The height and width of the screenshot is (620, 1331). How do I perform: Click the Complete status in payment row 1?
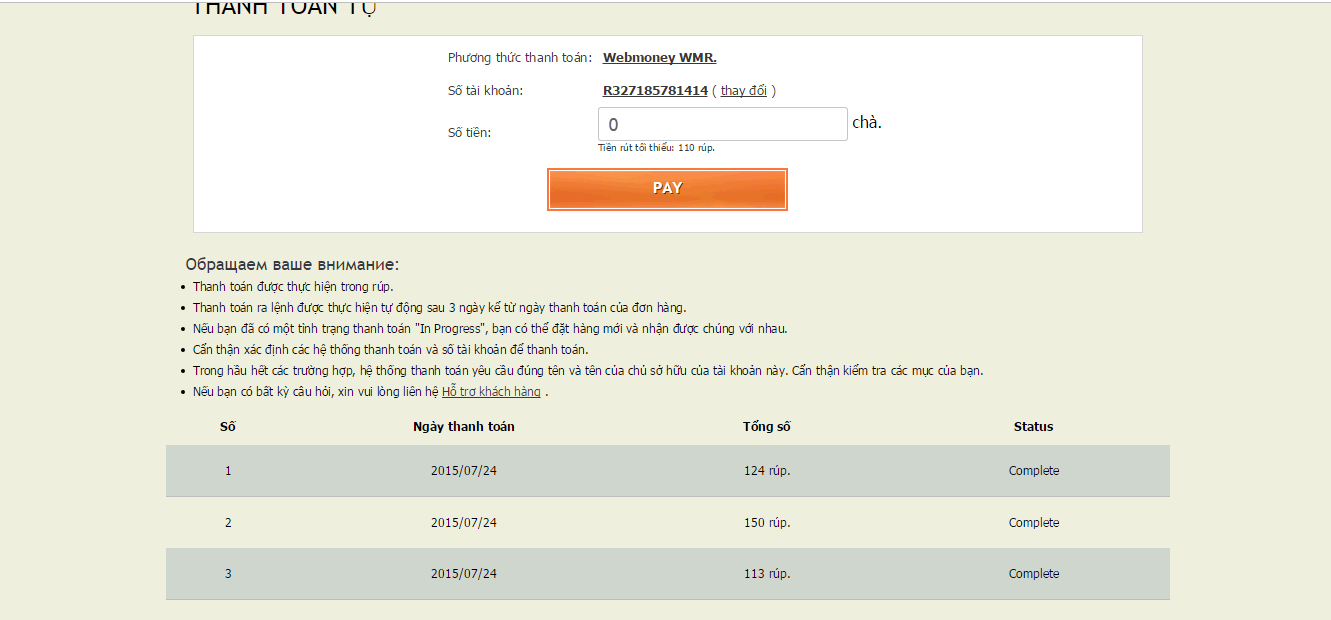[1033, 471]
